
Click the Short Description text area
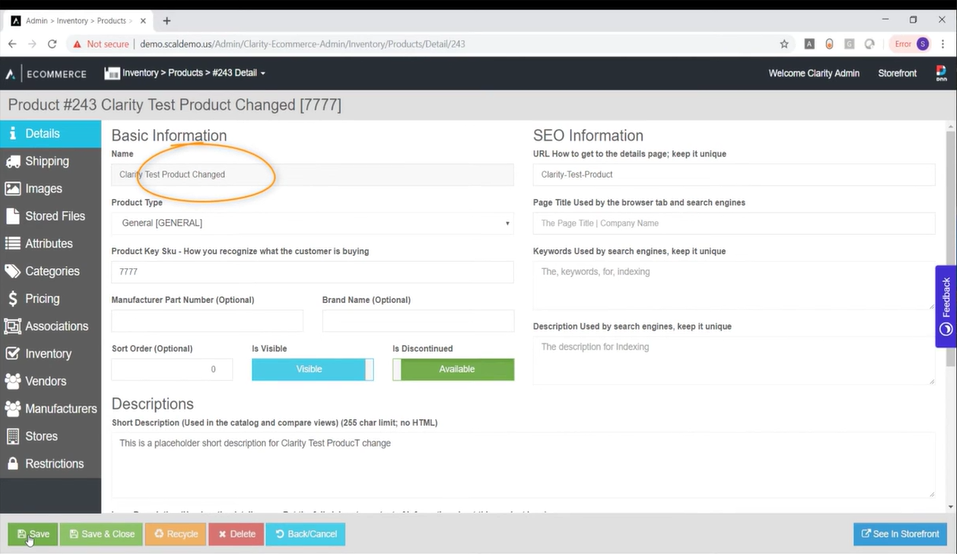[x=523, y=465]
